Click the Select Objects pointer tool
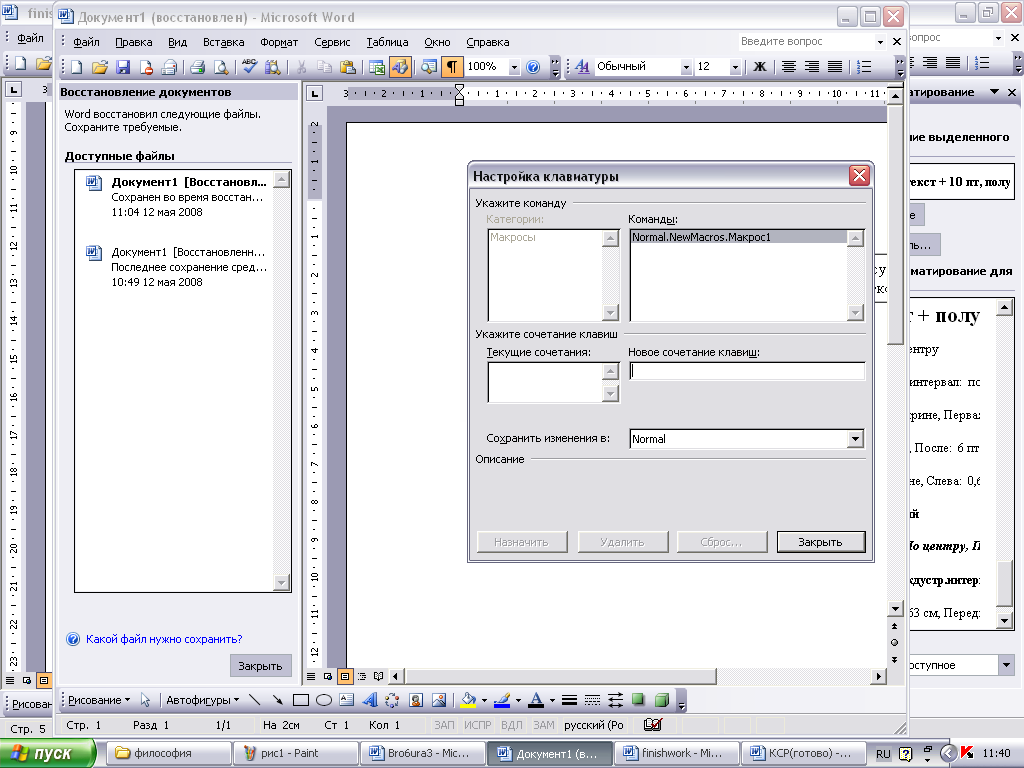This screenshot has width=1024, height=768. [145, 700]
